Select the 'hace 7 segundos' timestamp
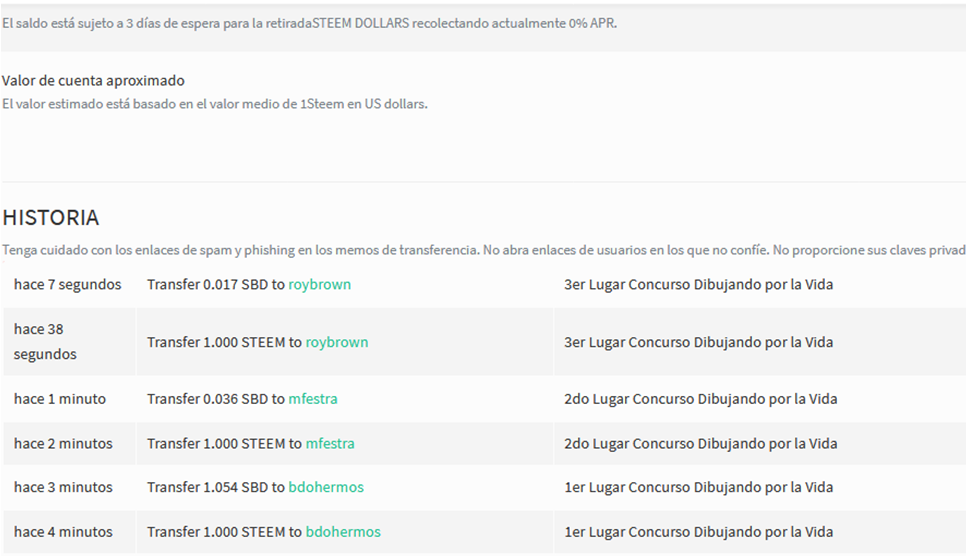This screenshot has height=557, width=967. [x=68, y=284]
